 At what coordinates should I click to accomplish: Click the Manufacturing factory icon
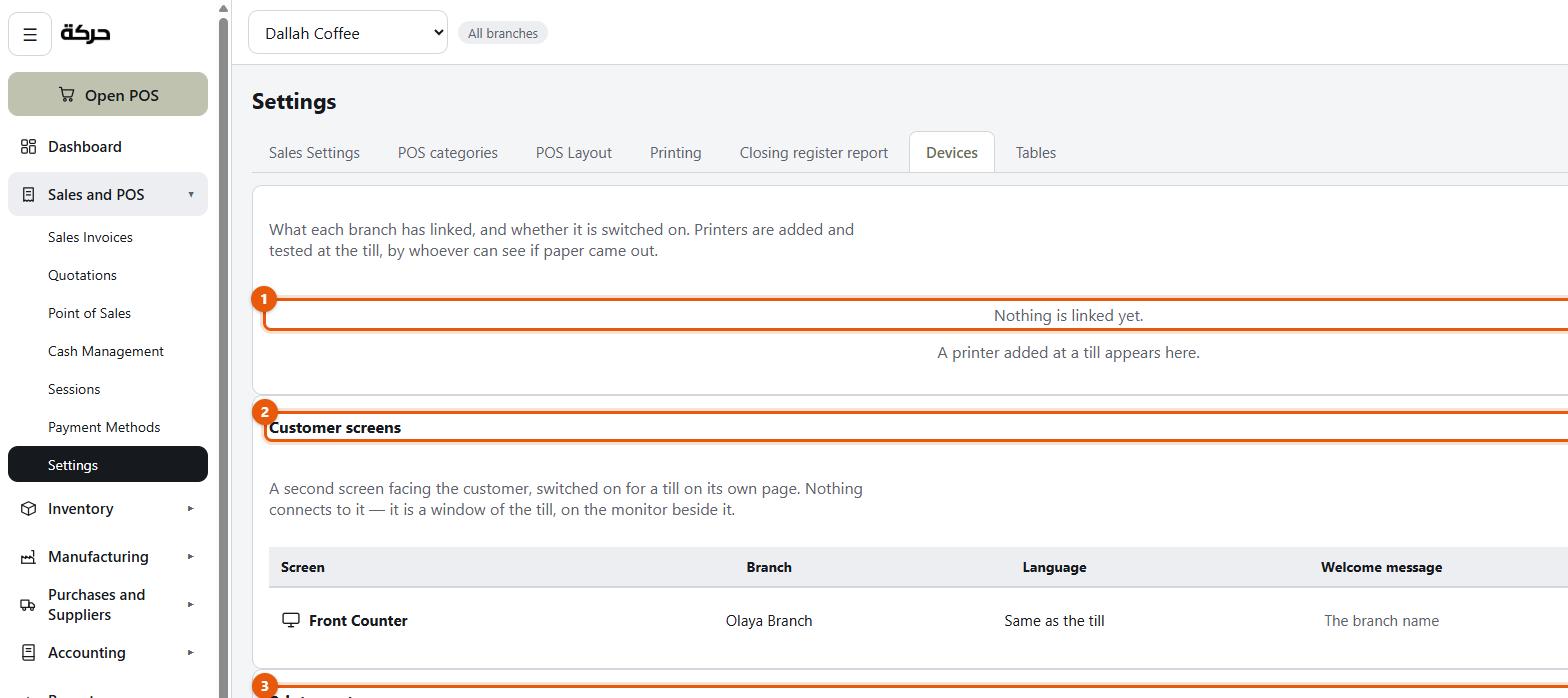coord(28,557)
